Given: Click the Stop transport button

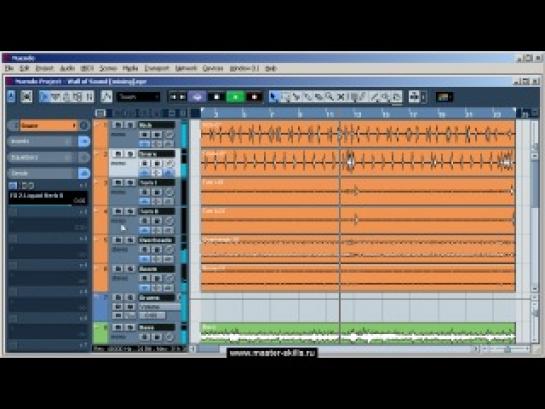Looking at the screenshot, I should (216, 97).
